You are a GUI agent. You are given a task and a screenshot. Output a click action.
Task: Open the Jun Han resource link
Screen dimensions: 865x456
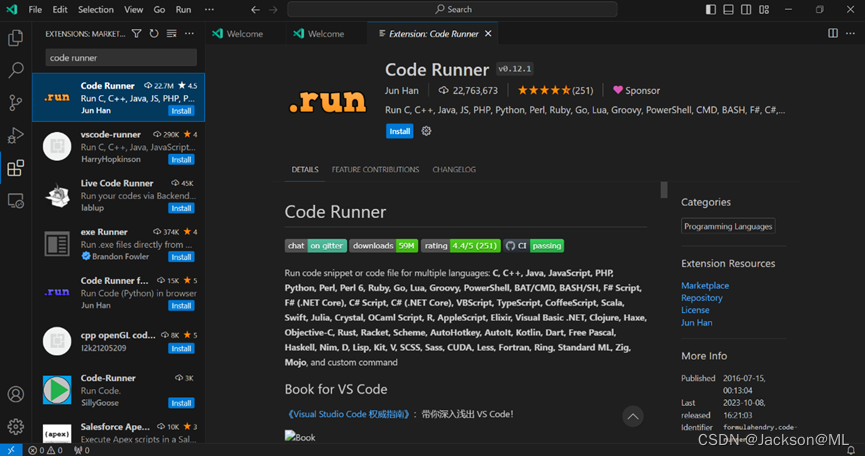click(x=696, y=323)
